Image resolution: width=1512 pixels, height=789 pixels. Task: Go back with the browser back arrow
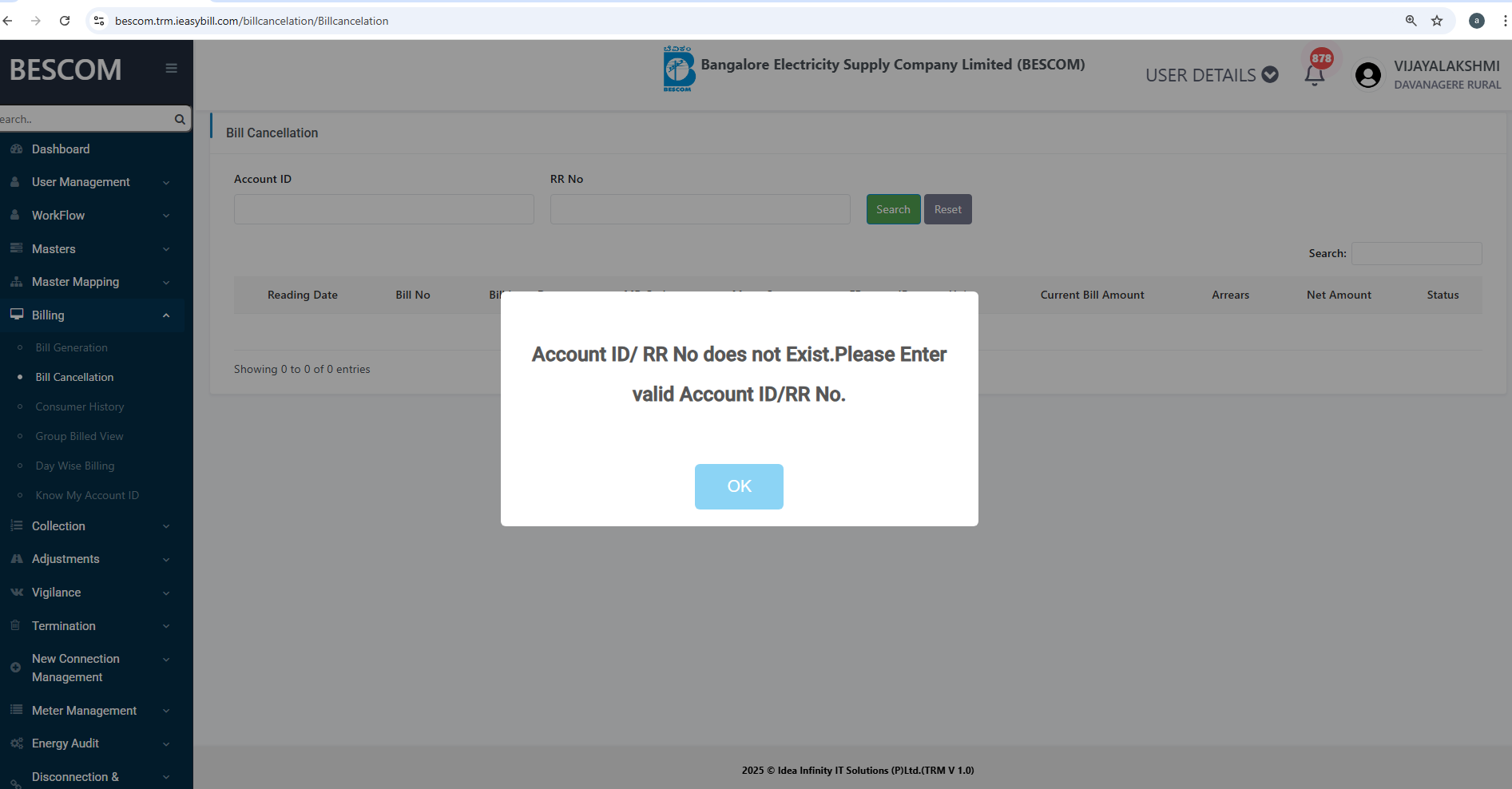(x=7, y=21)
